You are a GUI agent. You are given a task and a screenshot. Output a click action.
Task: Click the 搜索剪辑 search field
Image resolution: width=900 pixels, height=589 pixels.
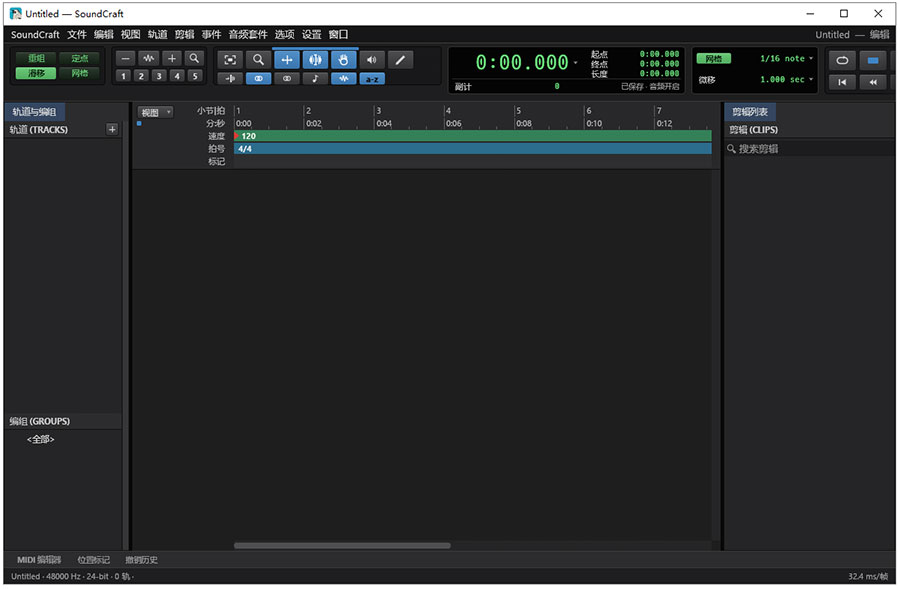809,149
